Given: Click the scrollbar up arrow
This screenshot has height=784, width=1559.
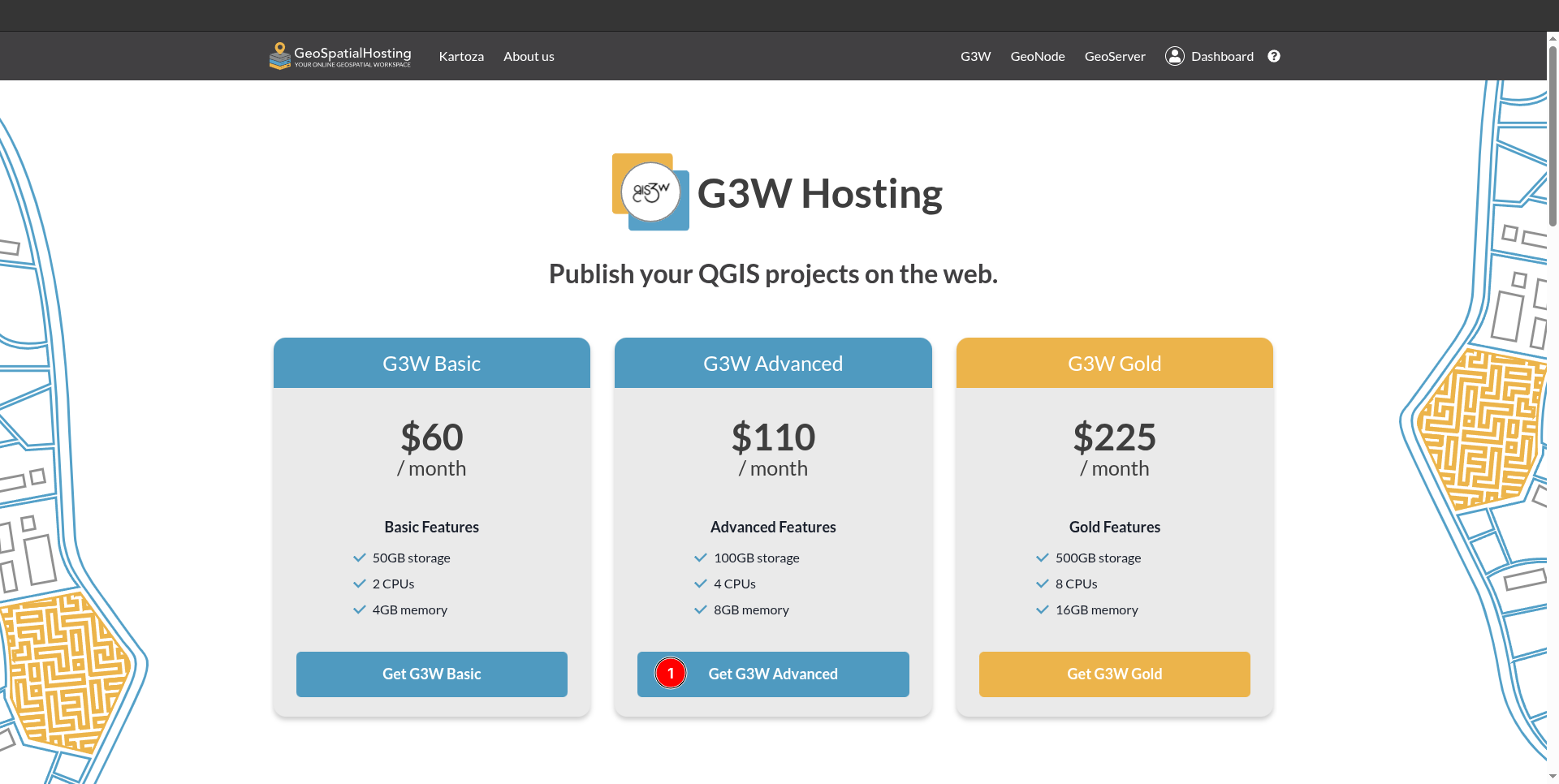Looking at the screenshot, I should tap(1553, 37).
